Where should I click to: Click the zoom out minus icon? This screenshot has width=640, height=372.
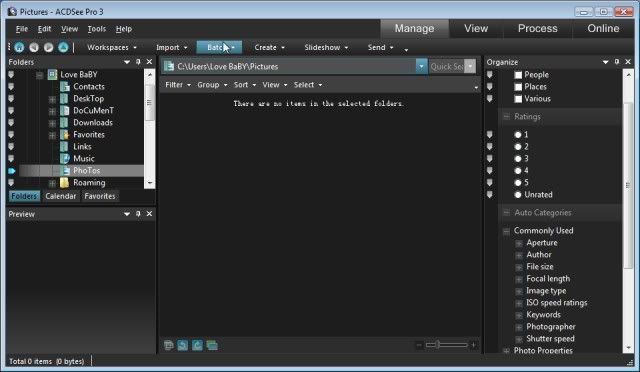pos(419,345)
